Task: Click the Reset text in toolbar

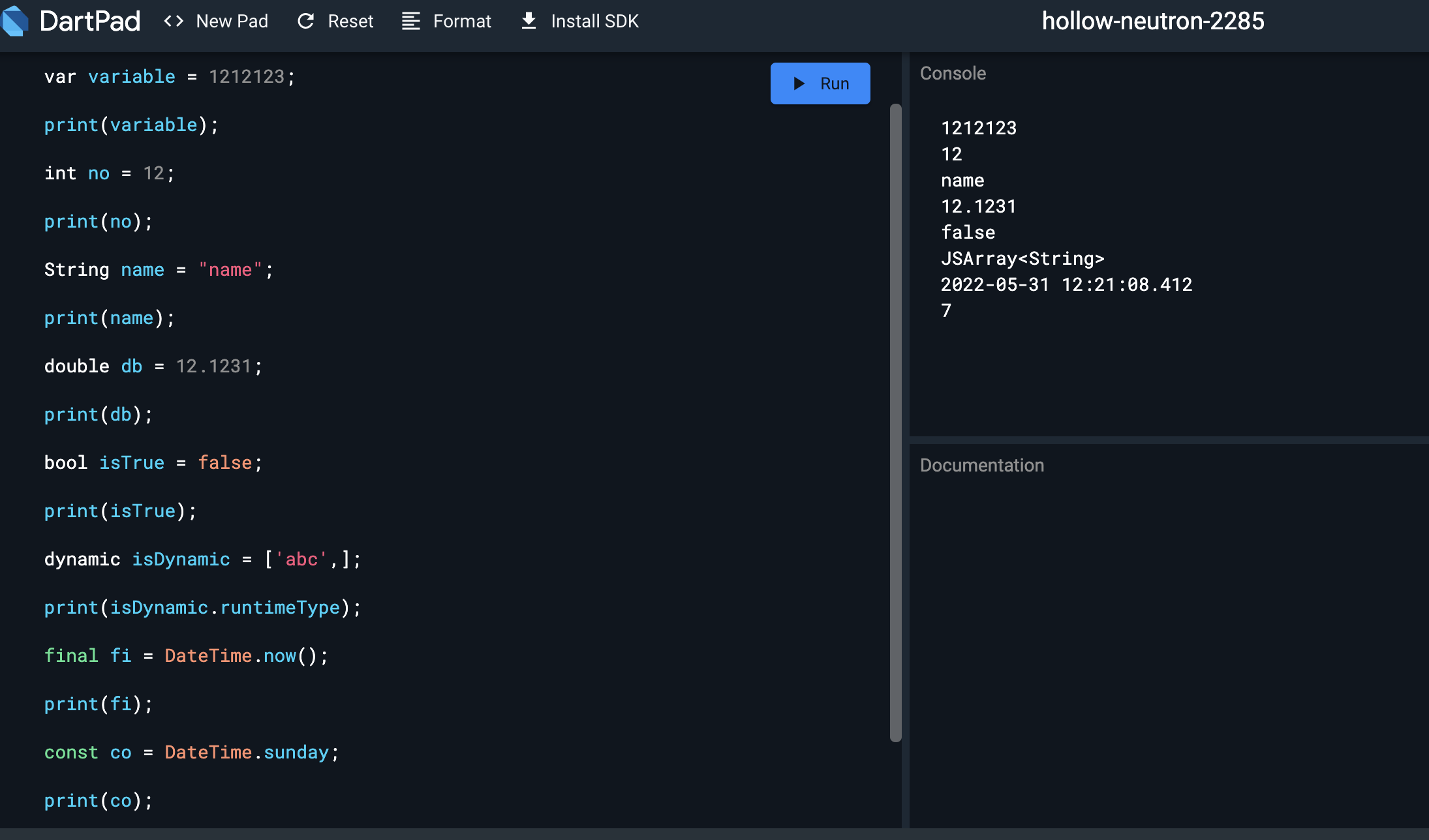Action: 350,21
